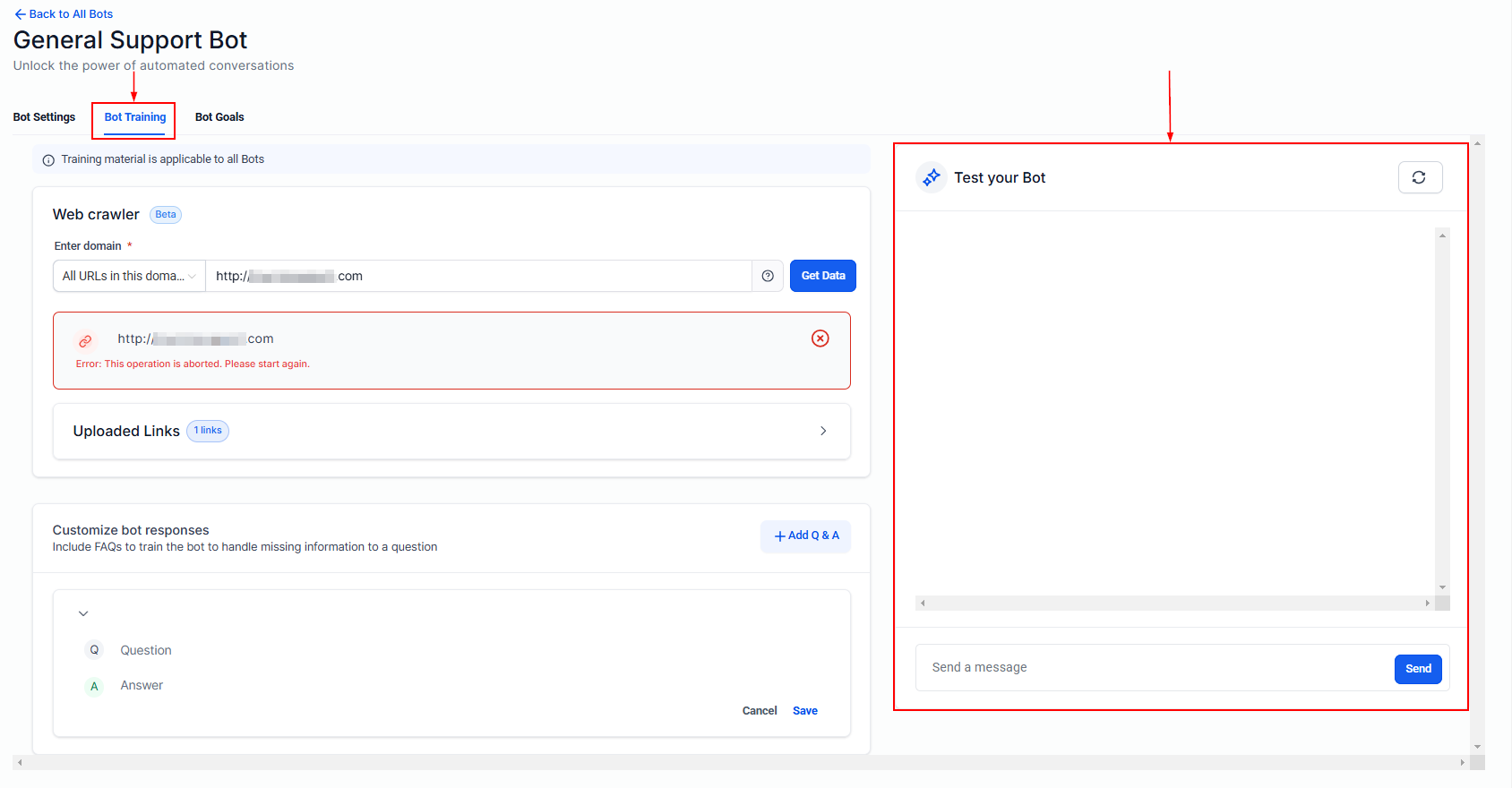Click the Customize bot responses heading
This screenshot has width=1512, height=788.
click(131, 530)
